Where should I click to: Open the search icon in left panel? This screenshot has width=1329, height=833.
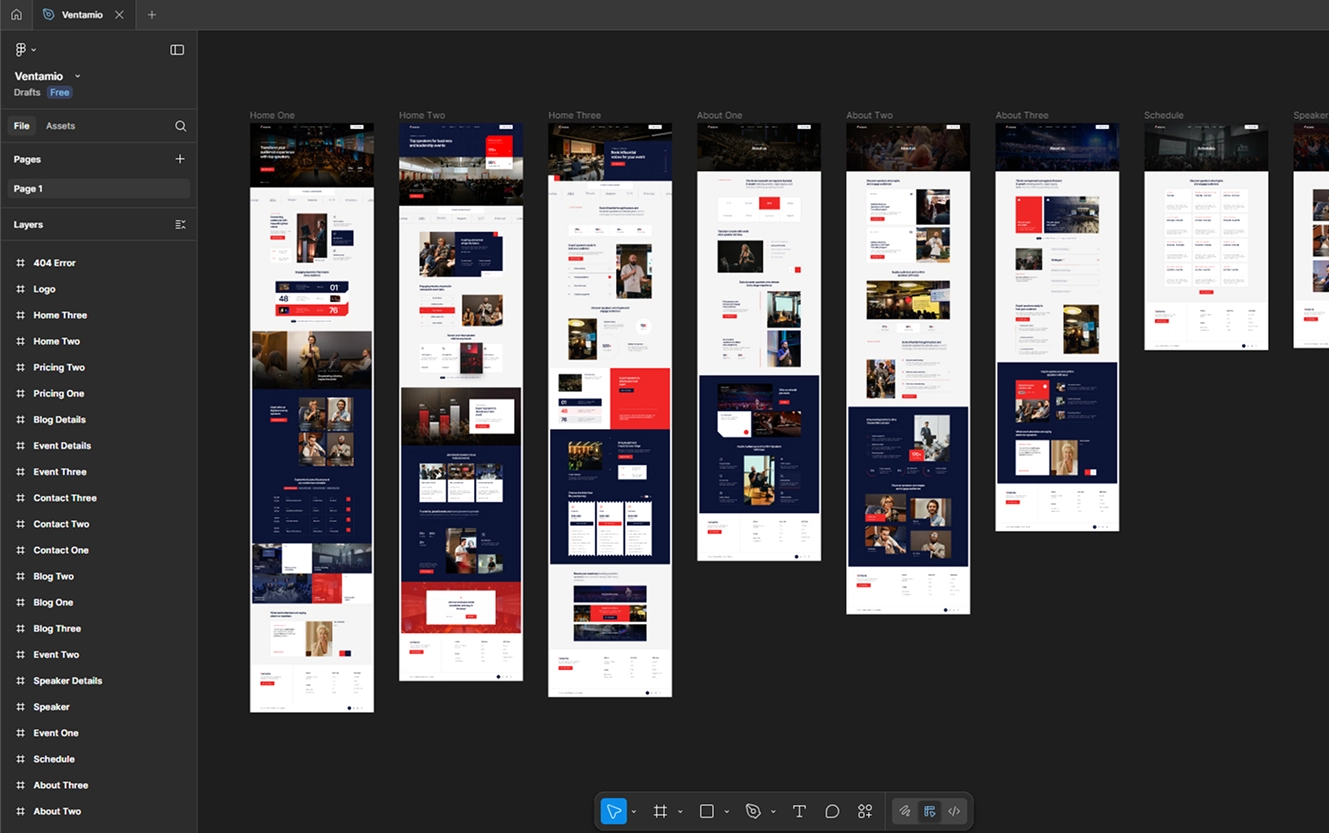(x=181, y=126)
